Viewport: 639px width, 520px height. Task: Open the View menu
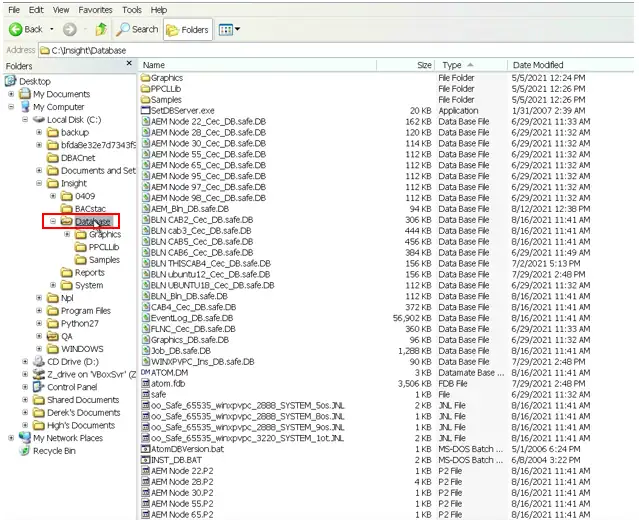pyautogui.click(x=61, y=10)
